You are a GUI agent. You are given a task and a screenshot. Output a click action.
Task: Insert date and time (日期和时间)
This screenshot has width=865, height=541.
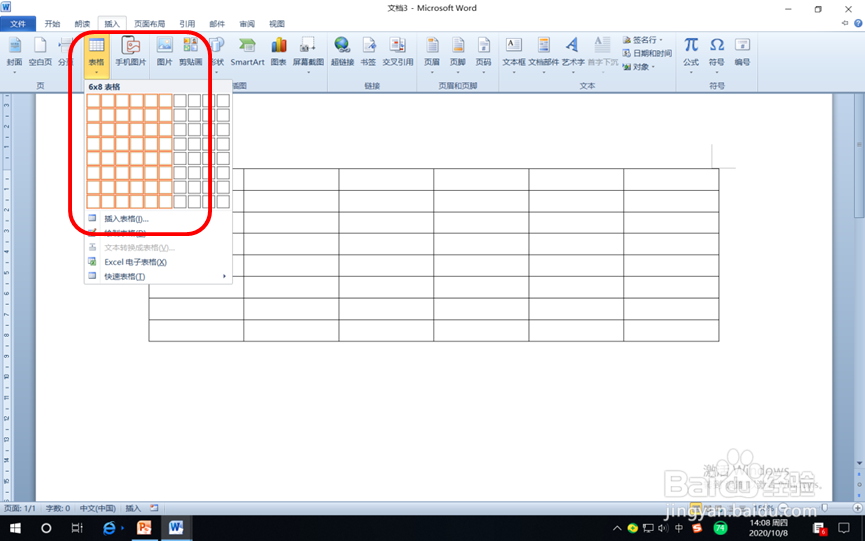647,53
